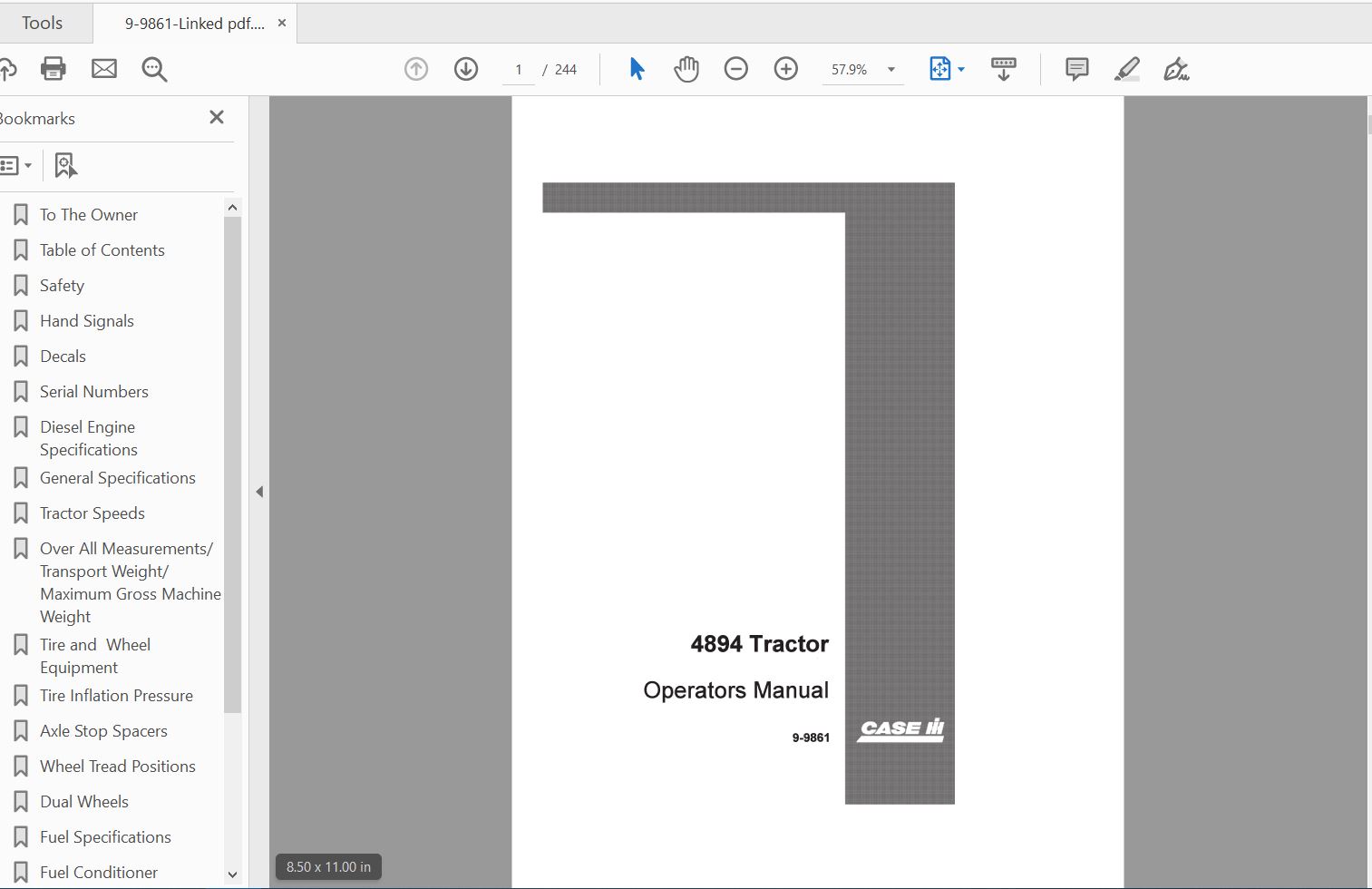Add a sticky note comment
The image size is (1372, 889).
pos(1077,69)
